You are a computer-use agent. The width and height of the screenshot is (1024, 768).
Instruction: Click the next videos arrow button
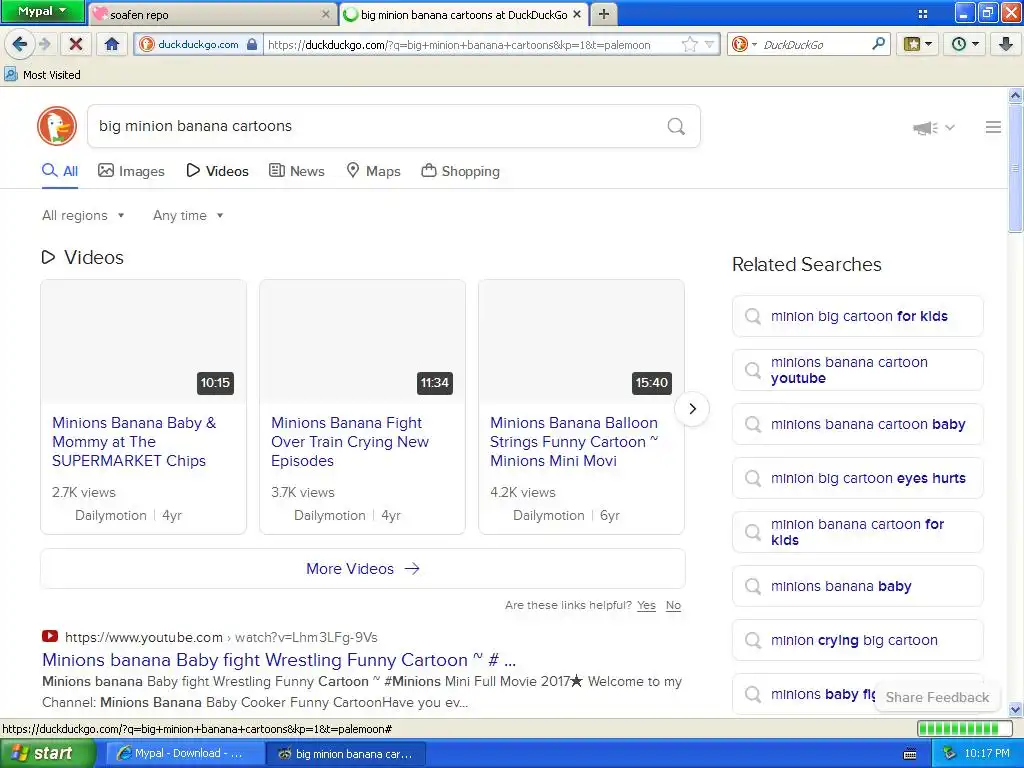point(692,409)
